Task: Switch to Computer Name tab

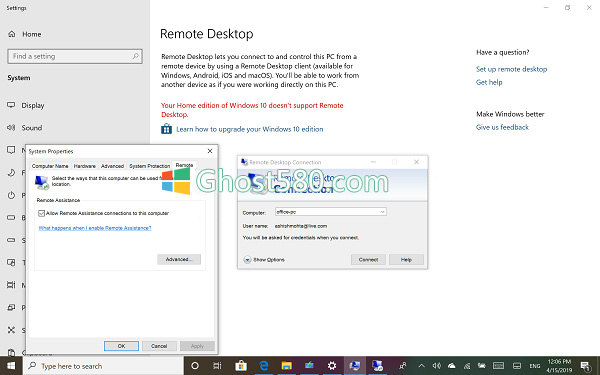Action: pos(50,166)
